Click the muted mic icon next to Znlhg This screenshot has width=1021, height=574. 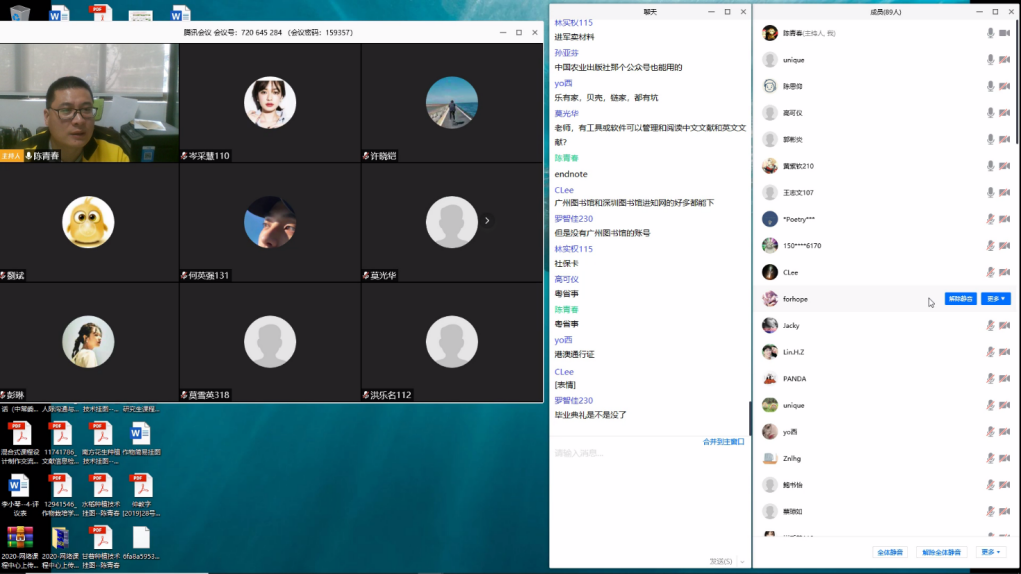click(990, 458)
